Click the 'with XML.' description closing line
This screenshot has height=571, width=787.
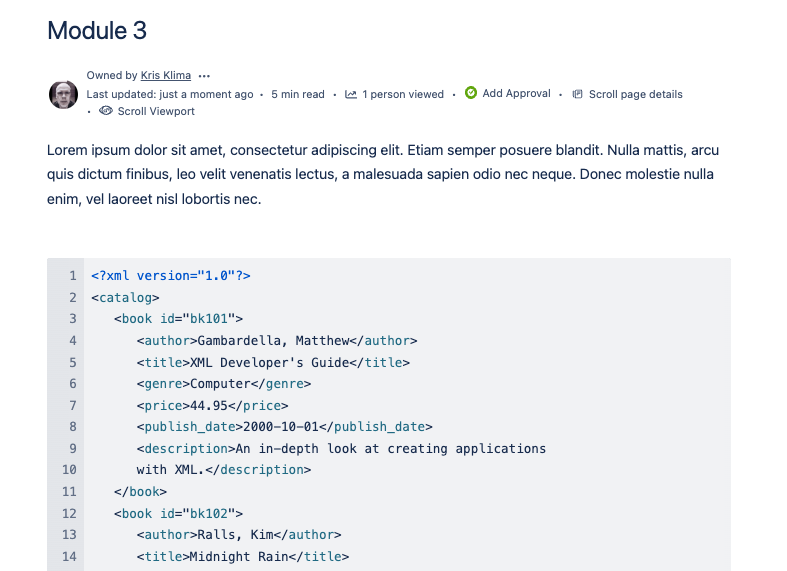point(223,470)
